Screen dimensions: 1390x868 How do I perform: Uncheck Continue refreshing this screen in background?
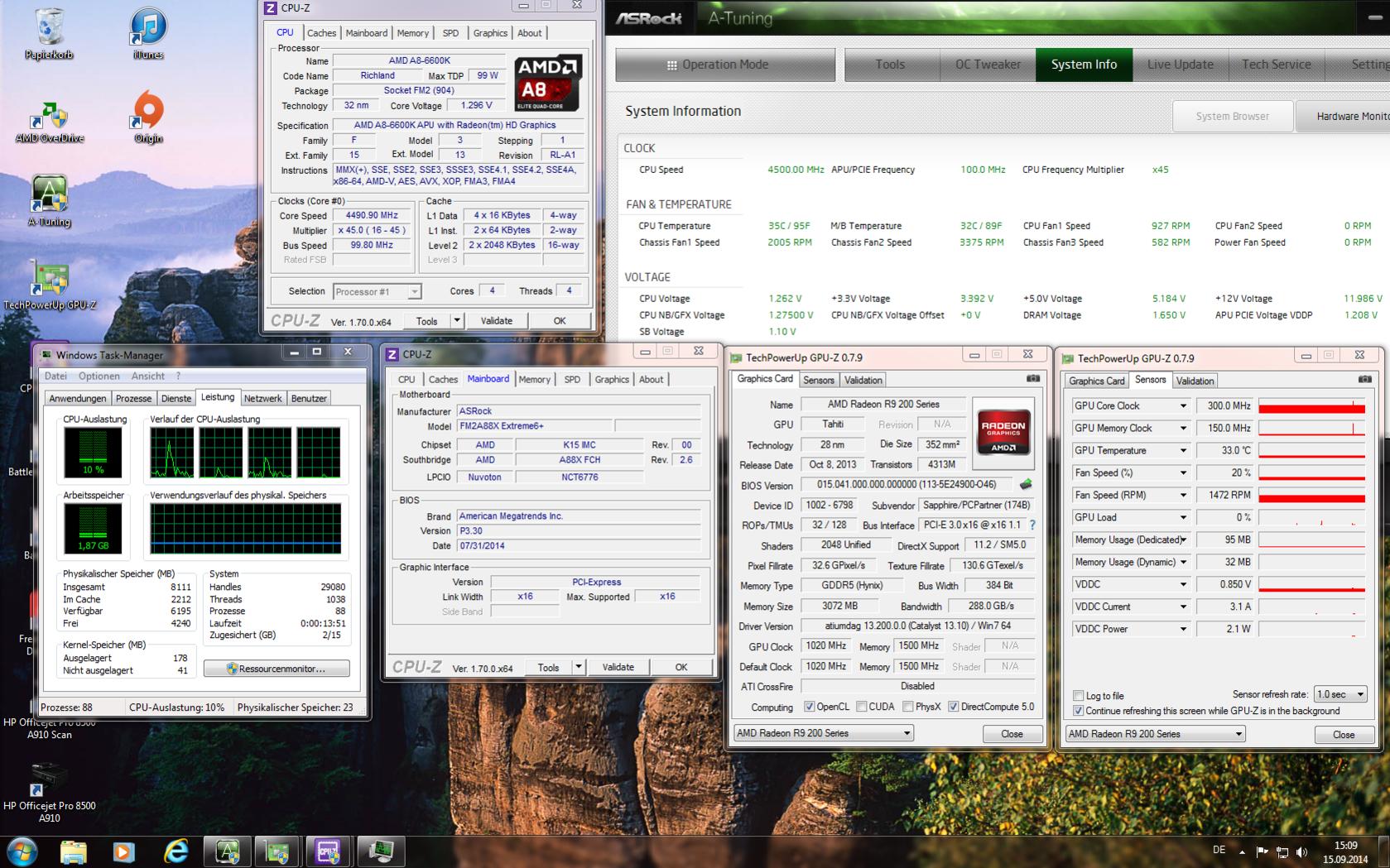point(1078,711)
